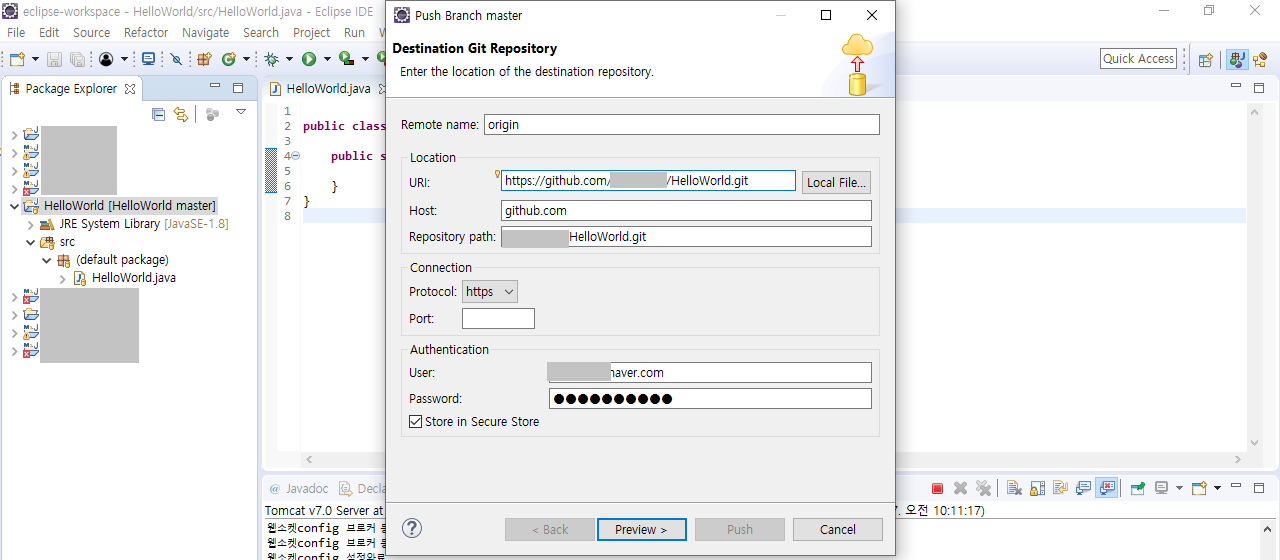
Task: Maximize the Package Explorer panel
Action: click(238, 88)
